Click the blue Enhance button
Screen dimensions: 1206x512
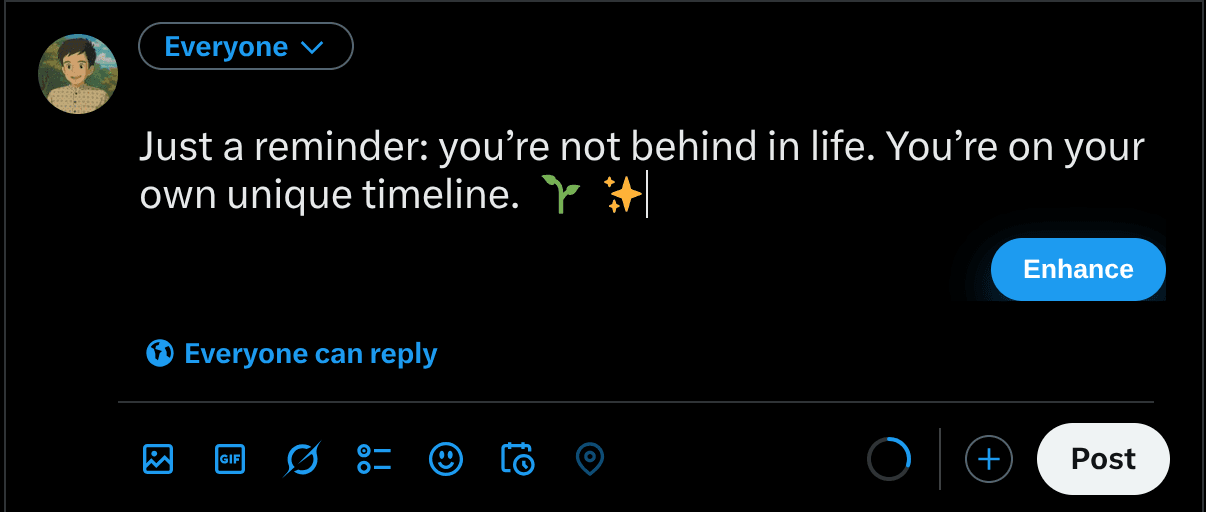click(1078, 269)
